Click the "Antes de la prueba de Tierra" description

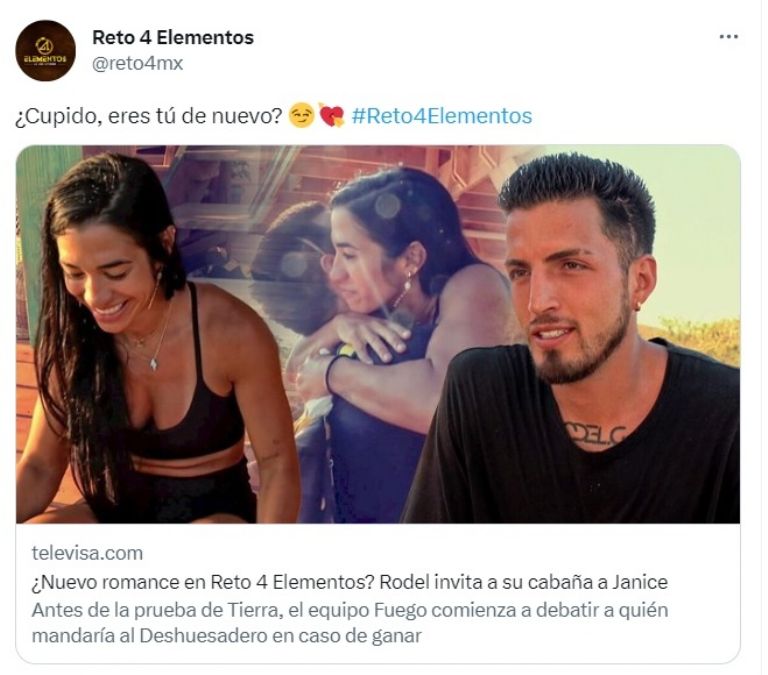coord(350,623)
